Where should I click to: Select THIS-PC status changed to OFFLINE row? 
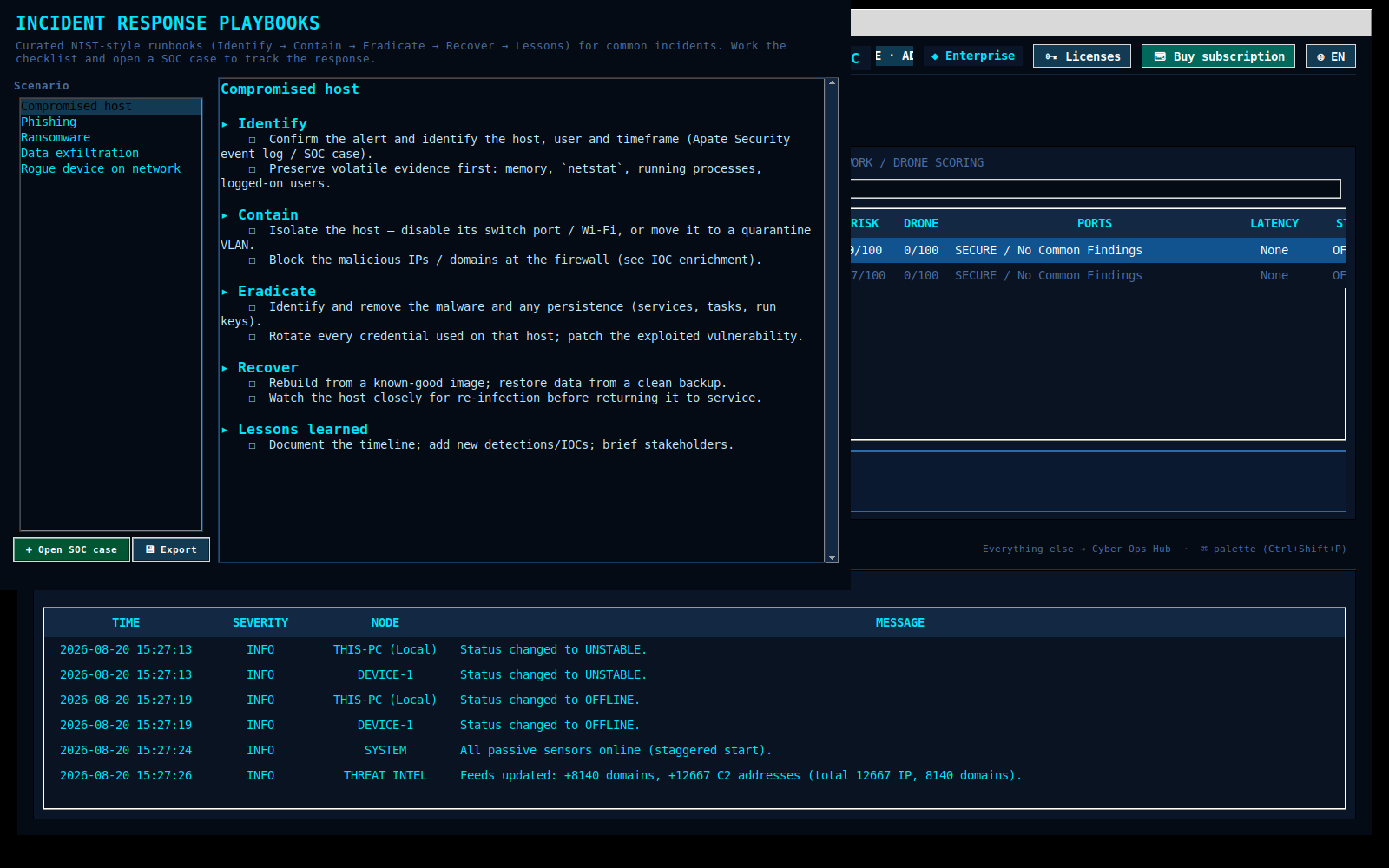[x=694, y=700]
